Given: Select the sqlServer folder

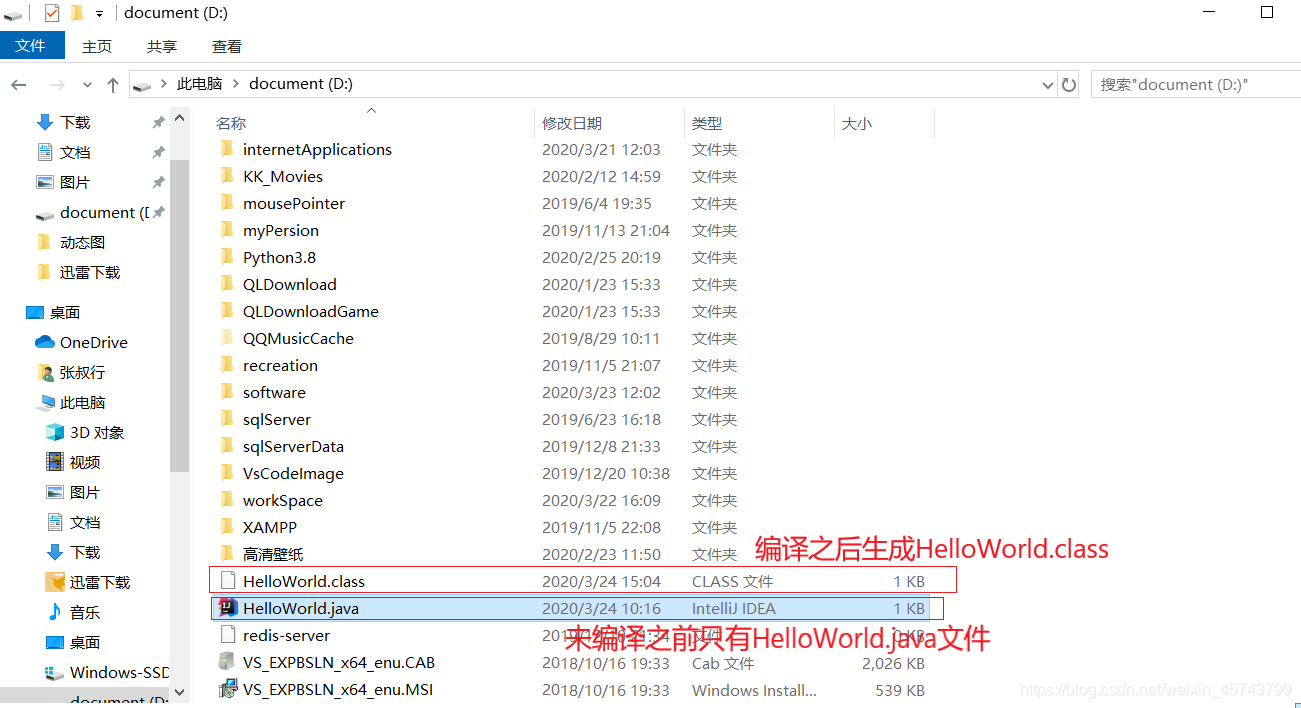Looking at the screenshot, I should click(277, 420).
